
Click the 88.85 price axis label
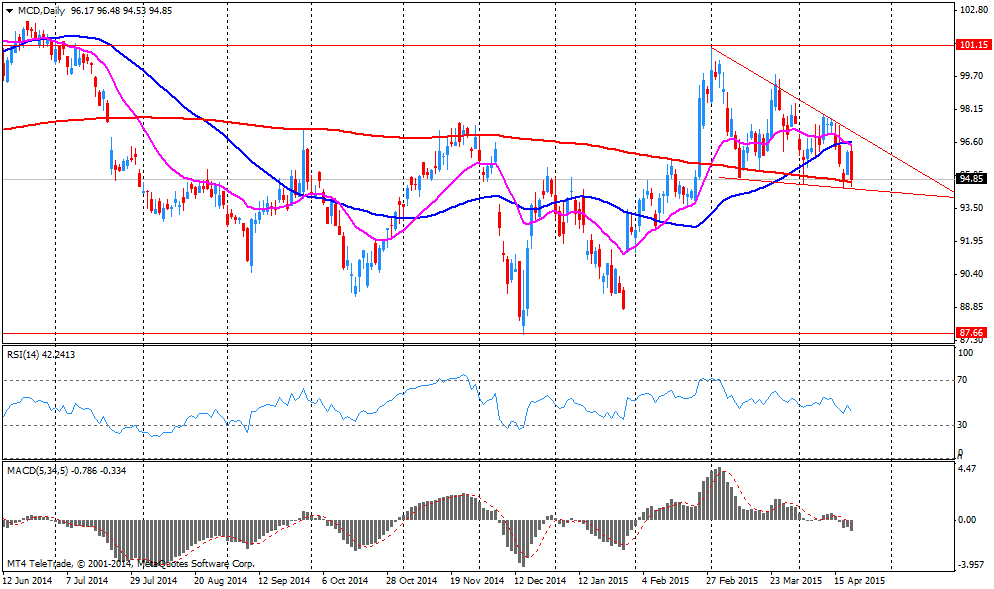pyautogui.click(x=972, y=306)
